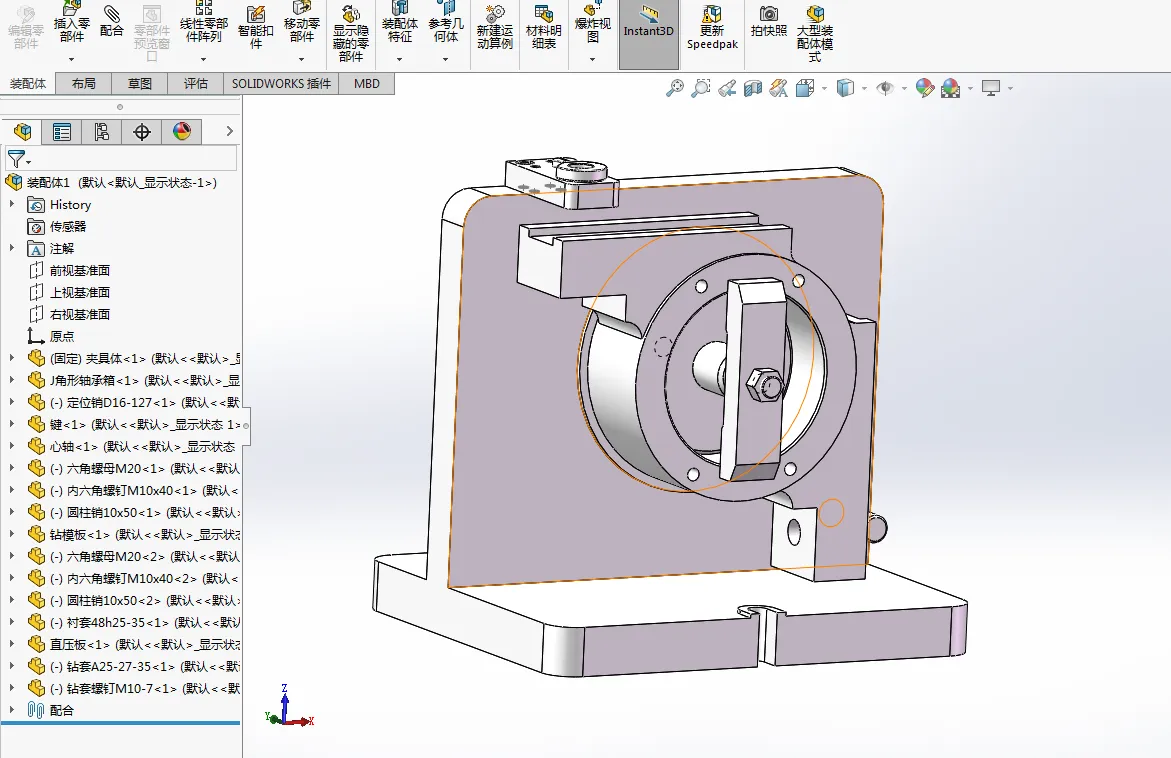This screenshot has height=758, width=1171.
Task: Open the DimXpertManager crosshair tab icon
Action: 142,132
